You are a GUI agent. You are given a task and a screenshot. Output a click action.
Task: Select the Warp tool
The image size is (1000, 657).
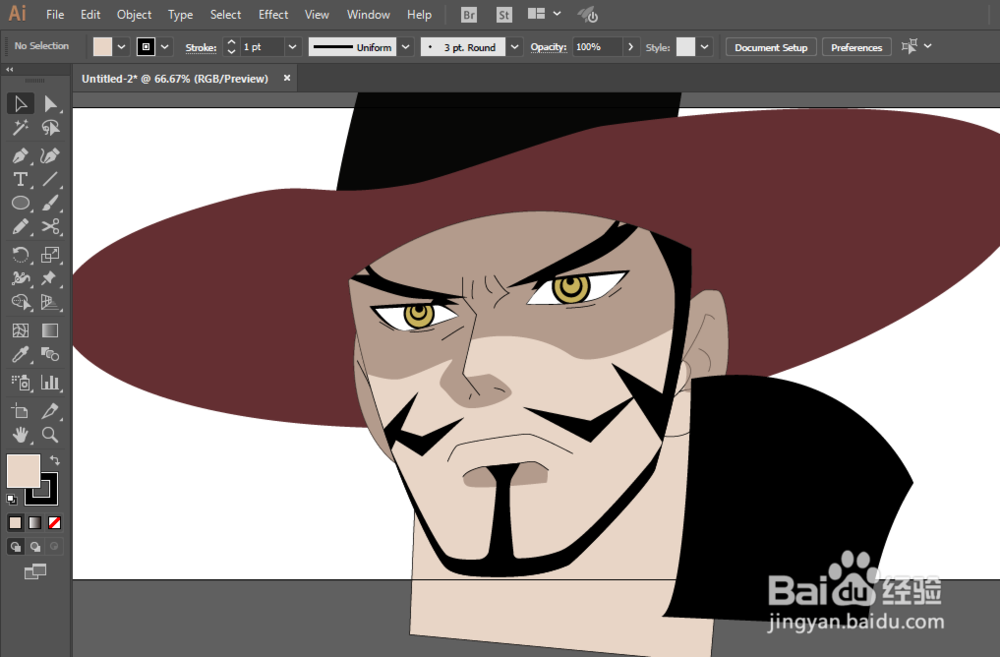tap(20, 278)
